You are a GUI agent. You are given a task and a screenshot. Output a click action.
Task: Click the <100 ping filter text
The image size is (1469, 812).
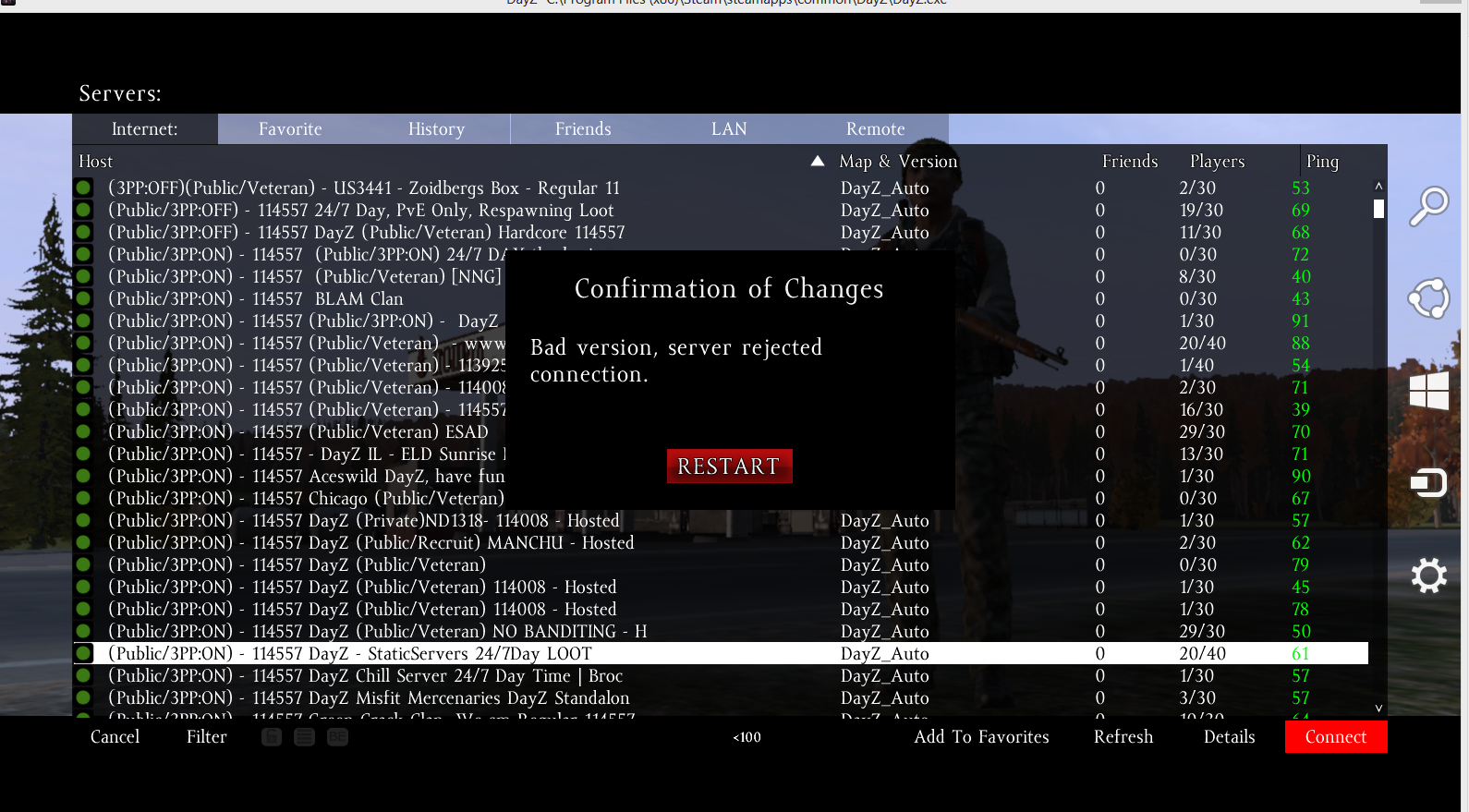click(x=747, y=737)
